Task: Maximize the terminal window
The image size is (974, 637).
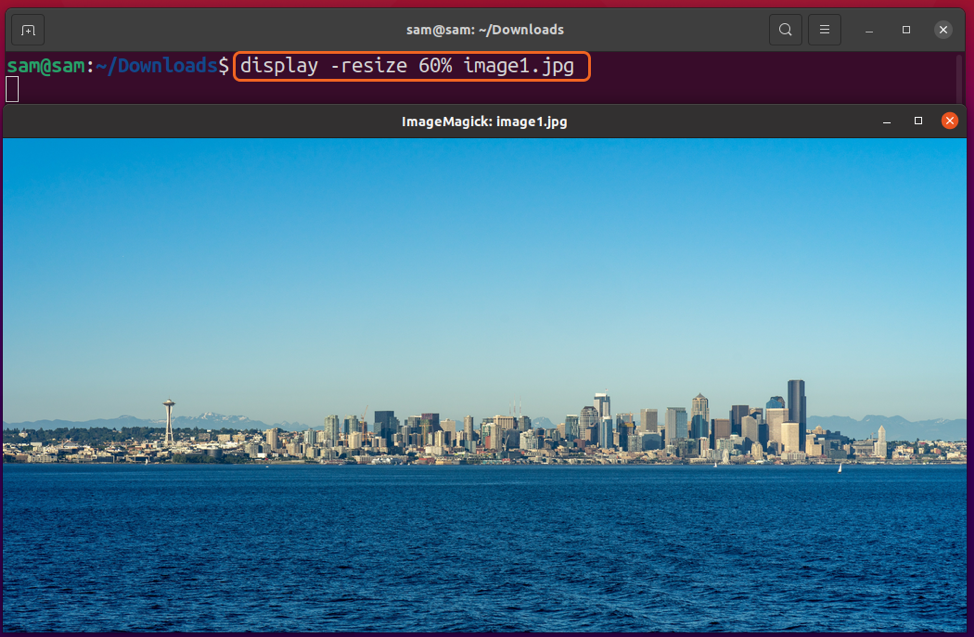Action: tap(906, 30)
